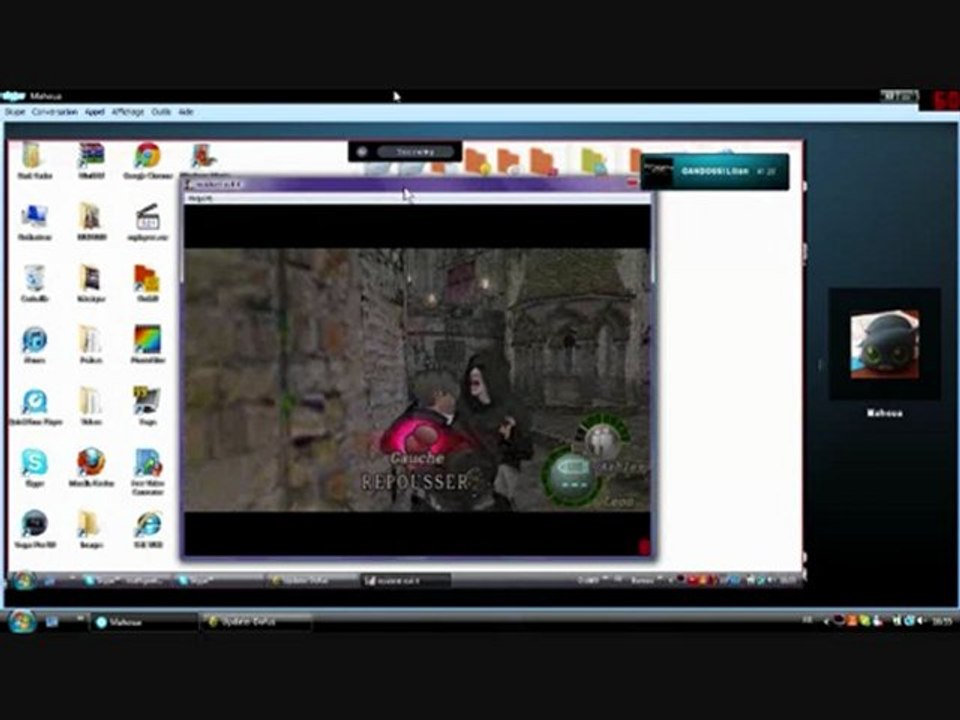The width and height of the screenshot is (960, 720).
Task: Open the flag-colored icon beside Google Chrome
Action: [91, 162]
